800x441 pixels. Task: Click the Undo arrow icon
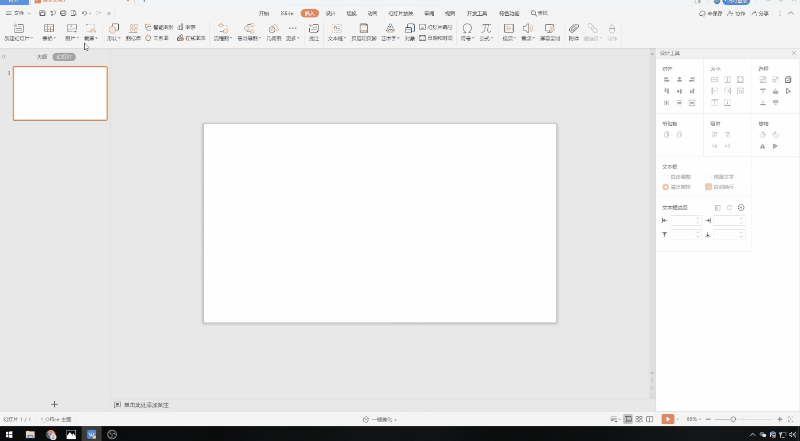(x=85, y=13)
